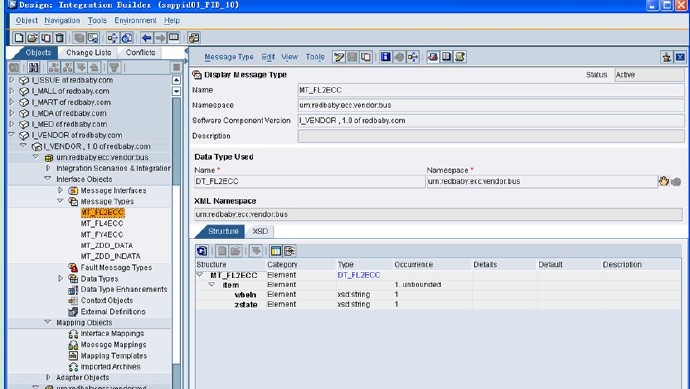Collapse the Message Types tree node

tap(61, 201)
